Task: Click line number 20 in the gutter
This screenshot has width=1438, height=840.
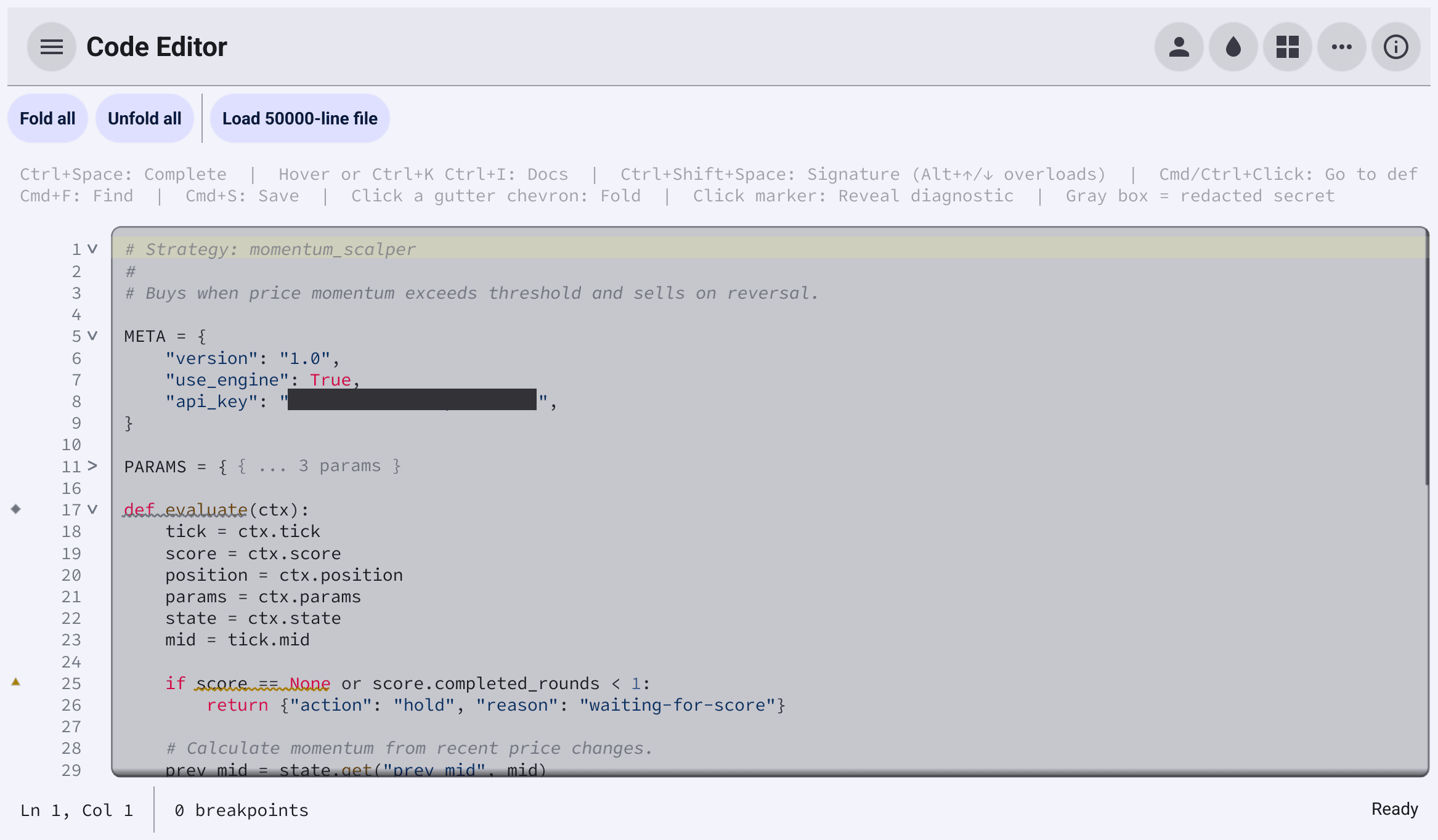Action: [x=71, y=575]
